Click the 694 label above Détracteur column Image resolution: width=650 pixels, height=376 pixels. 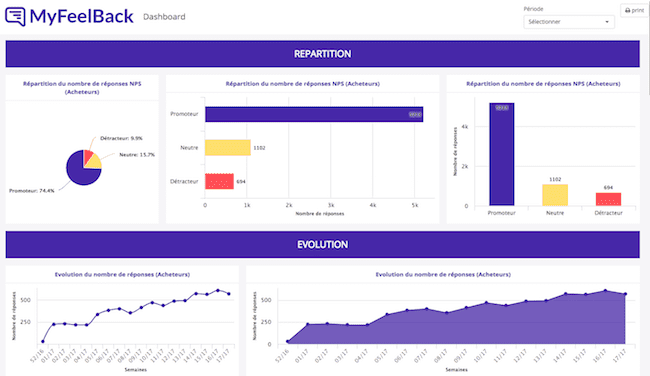pos(608,188)
